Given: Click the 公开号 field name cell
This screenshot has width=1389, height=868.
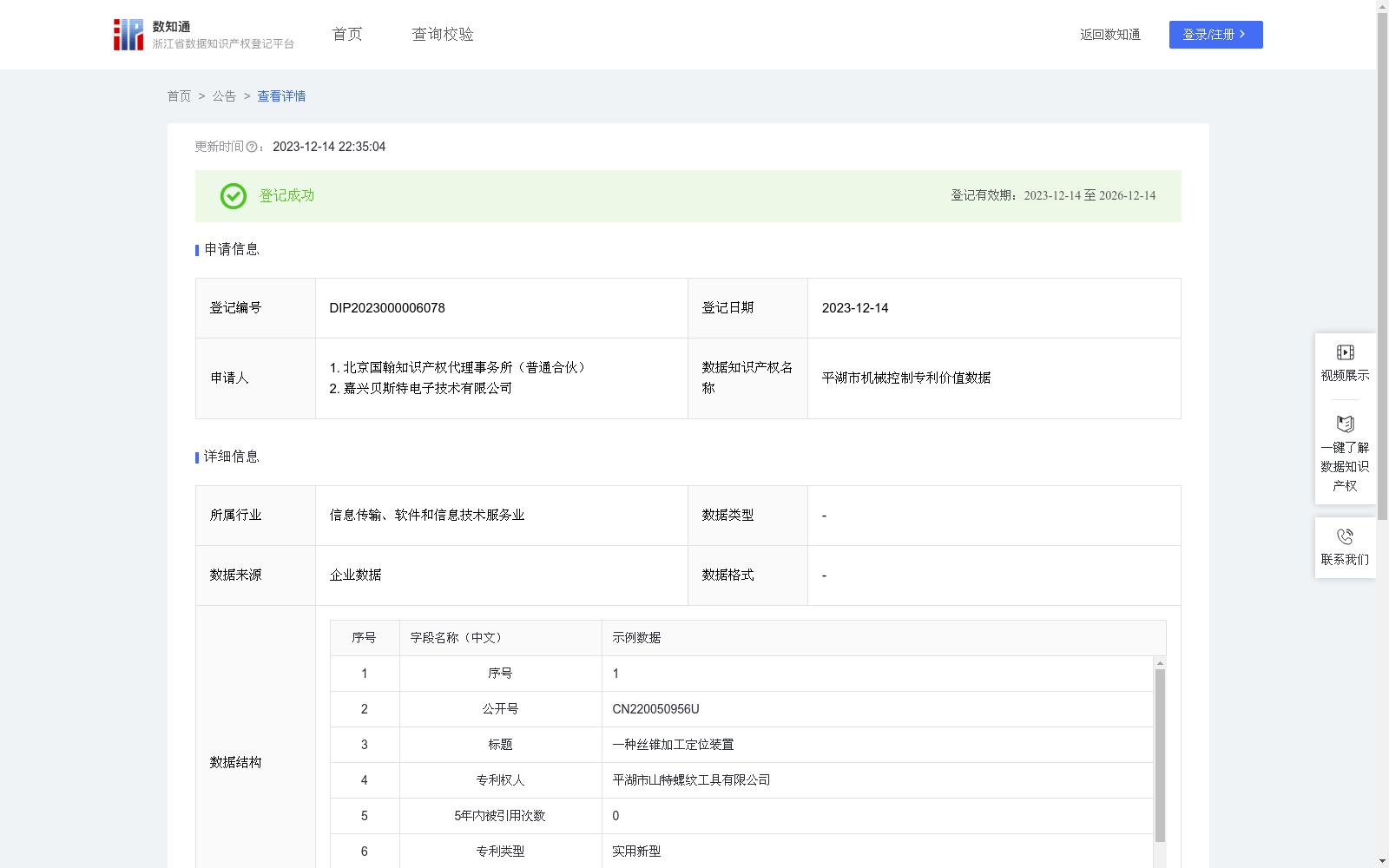Looking at the screenshot, I should coord(500,708).
